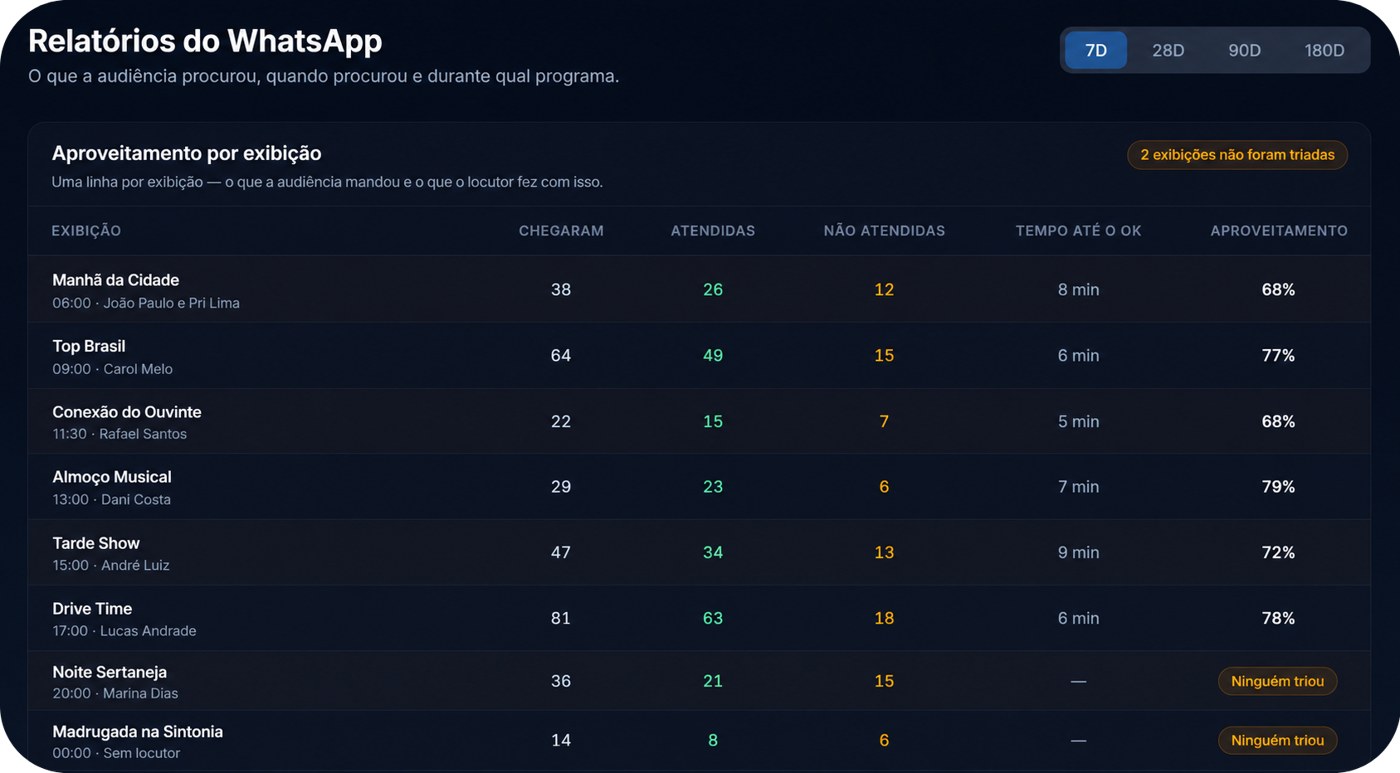Click '06:00 · João Paulo e Pri Lima' subtitle

146,303
